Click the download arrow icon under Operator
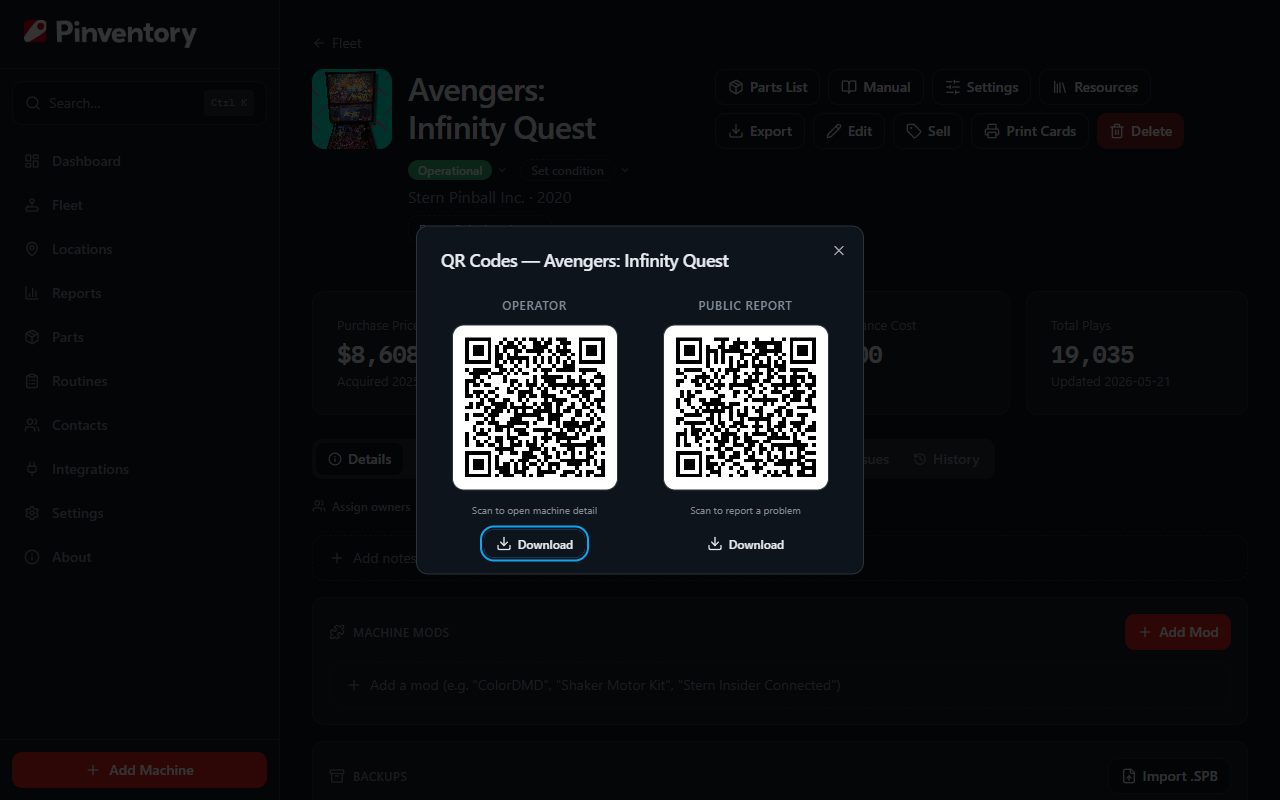The width and height of the screenshot is (1280, 800). [x=504, y=544]
